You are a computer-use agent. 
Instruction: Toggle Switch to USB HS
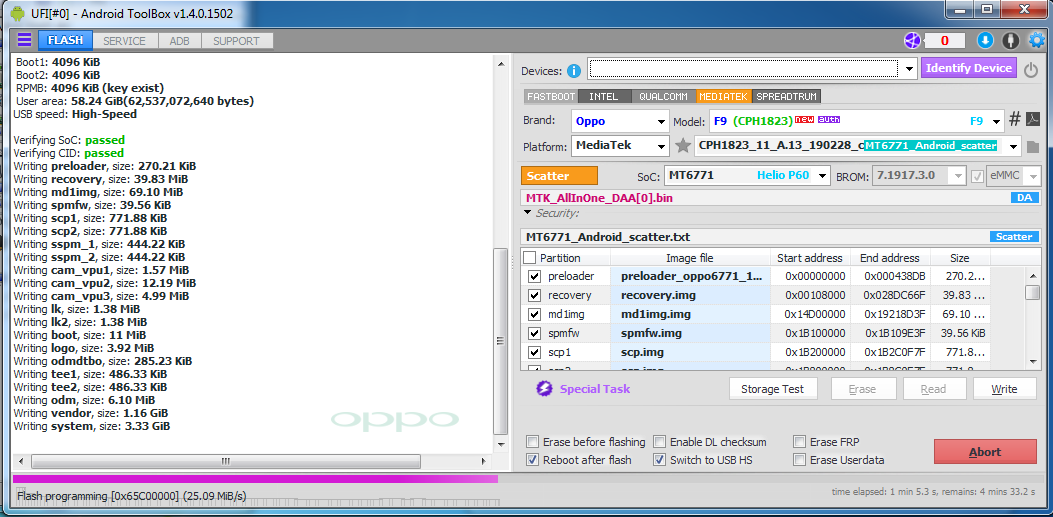pos(660,460)
